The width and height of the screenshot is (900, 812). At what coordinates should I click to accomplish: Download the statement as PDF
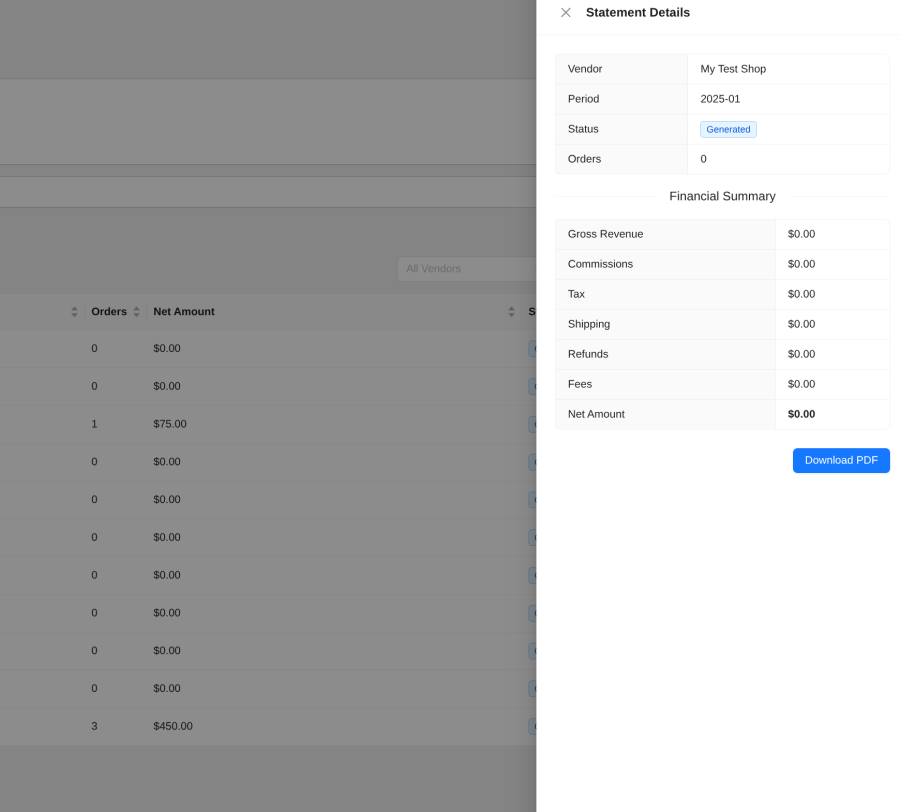point(841,460)
